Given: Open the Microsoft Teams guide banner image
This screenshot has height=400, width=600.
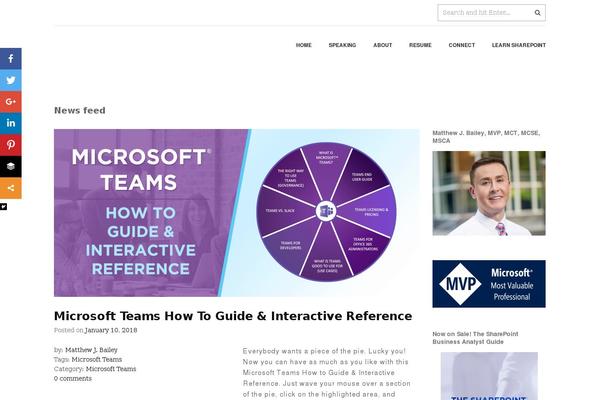Looking at the screenshot, I should pyautogui.click(x=236, y=213).
